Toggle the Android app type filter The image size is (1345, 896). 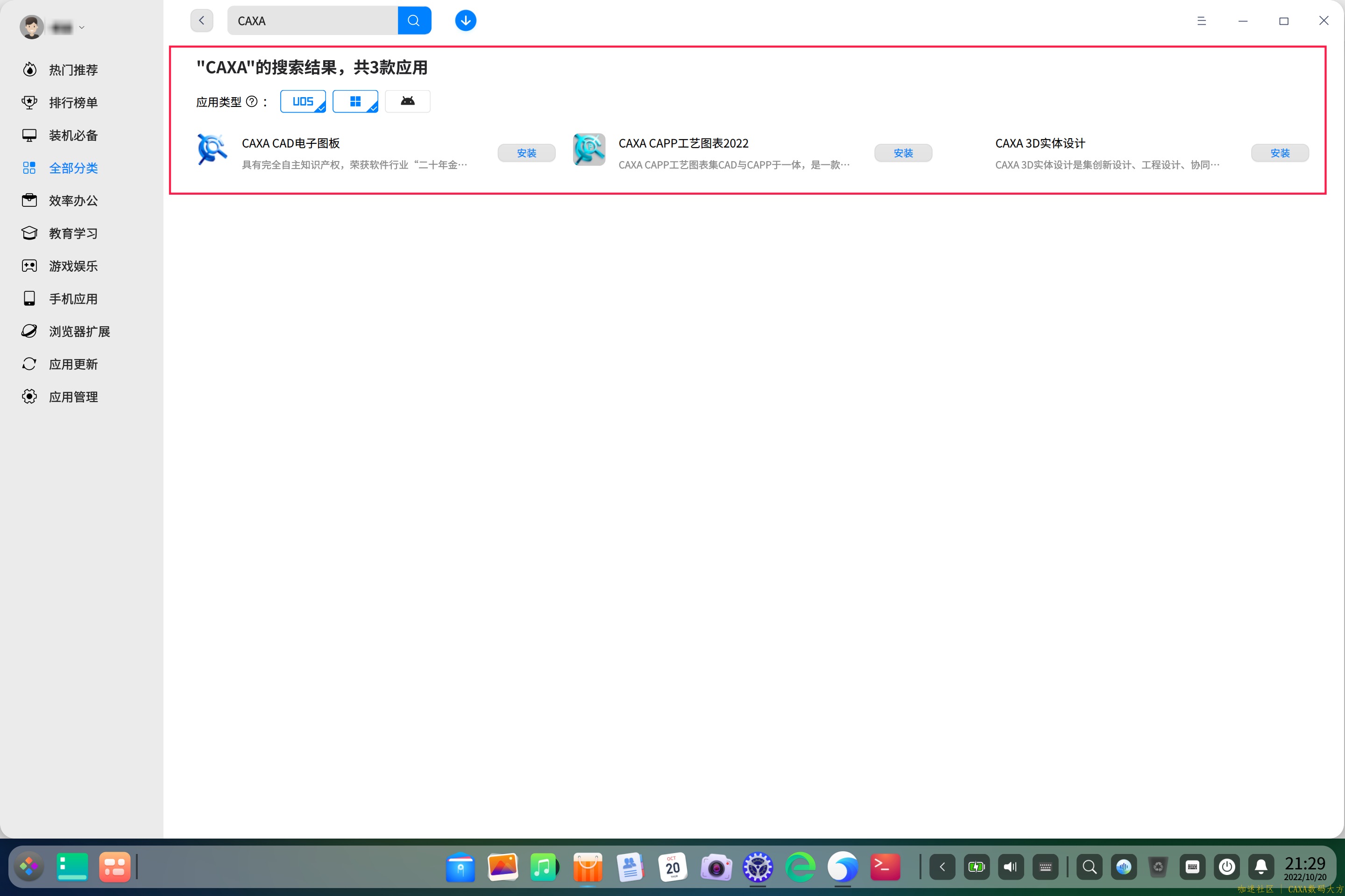coord(408,101)
